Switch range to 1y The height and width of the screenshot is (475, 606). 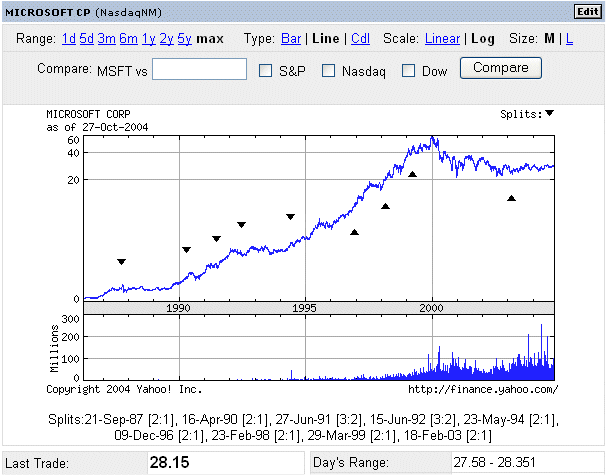click(x=148, y=39)
